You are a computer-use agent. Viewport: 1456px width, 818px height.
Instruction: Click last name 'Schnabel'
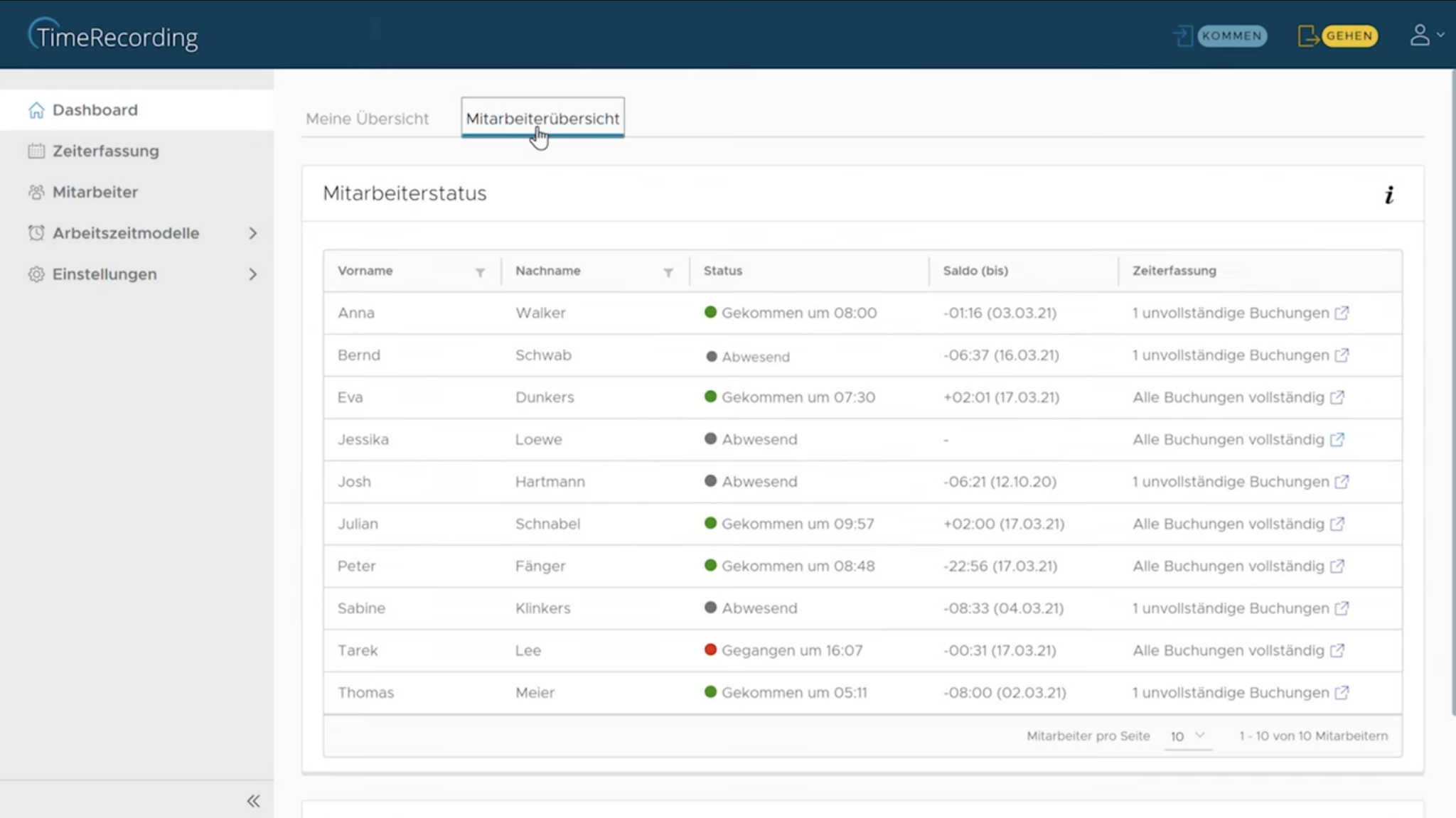click(x=547, y=524)
